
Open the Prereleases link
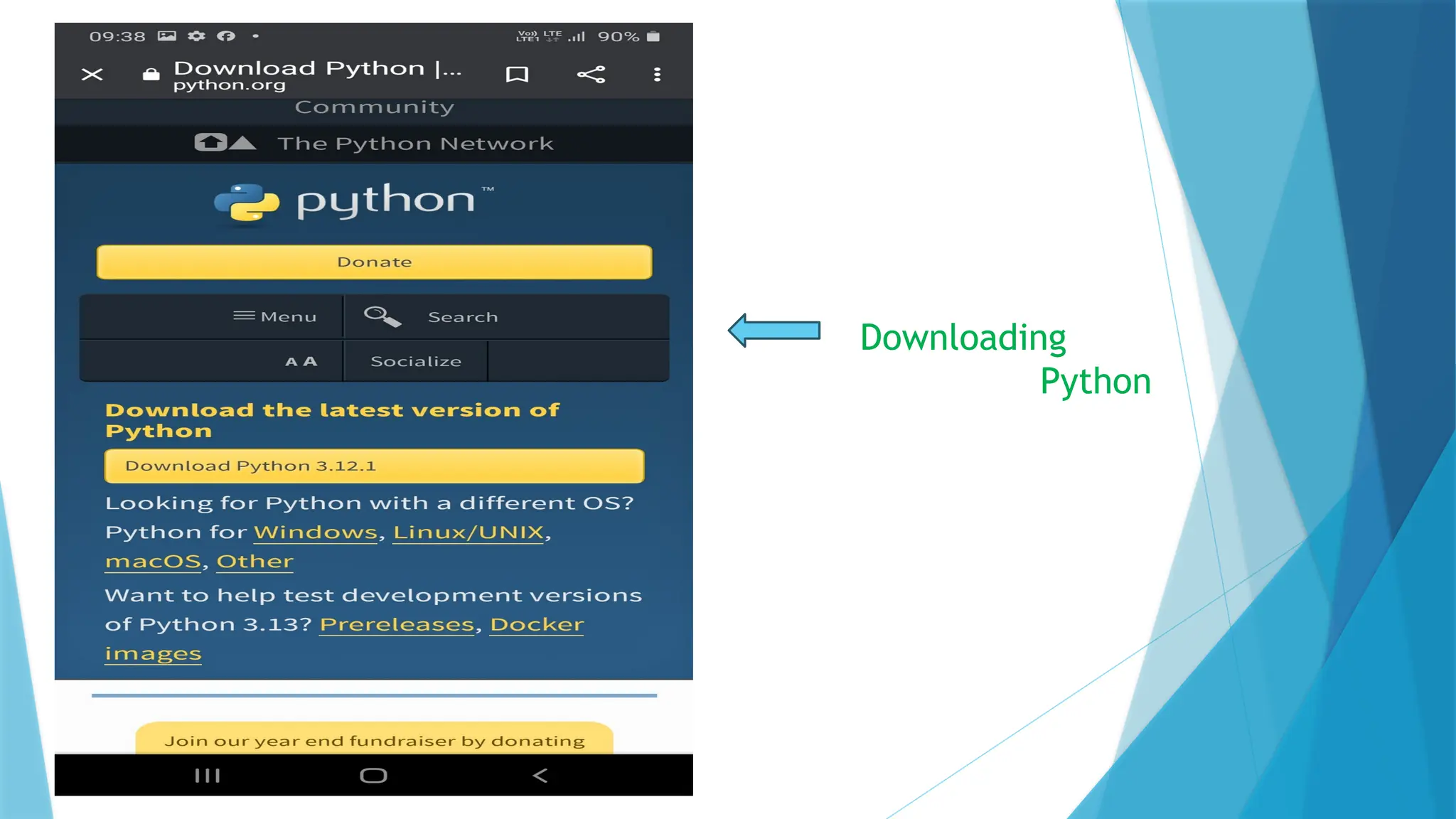coord(397,624)
